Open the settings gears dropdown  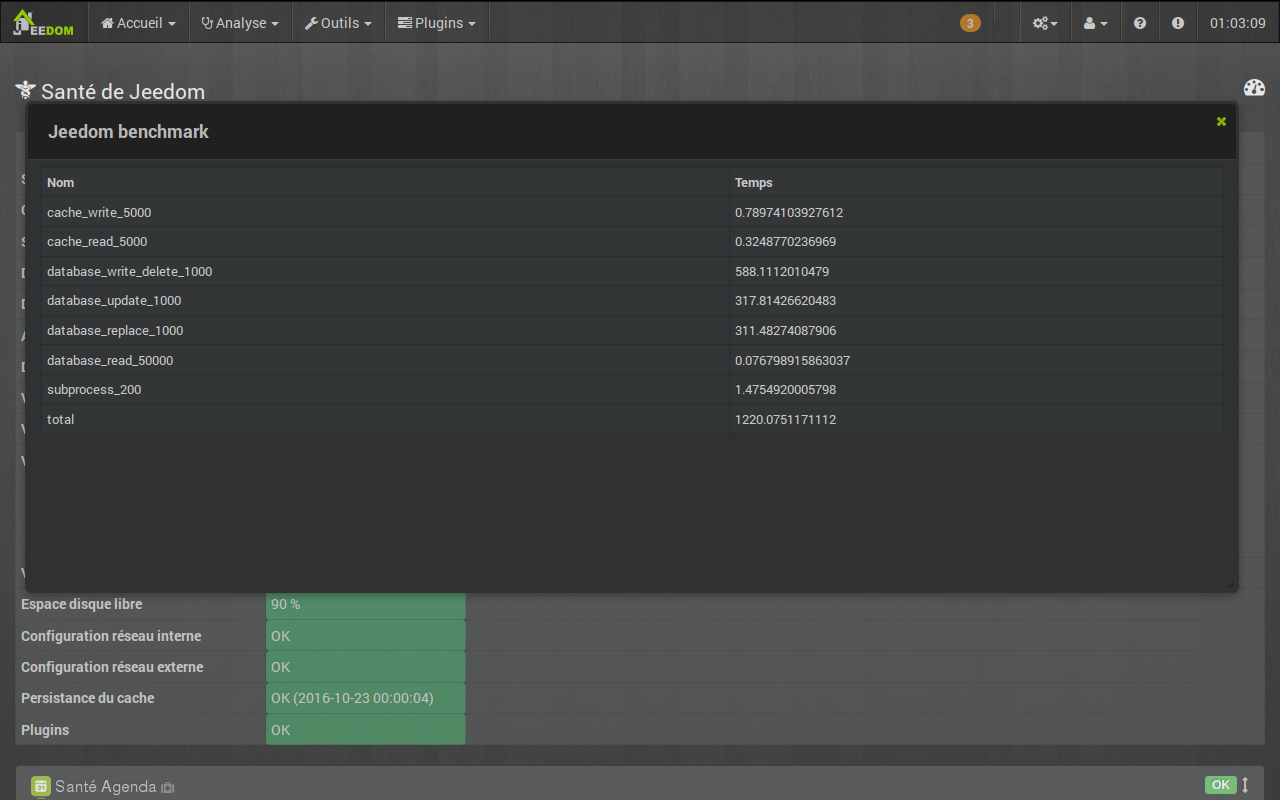(x=1046, y=23)
